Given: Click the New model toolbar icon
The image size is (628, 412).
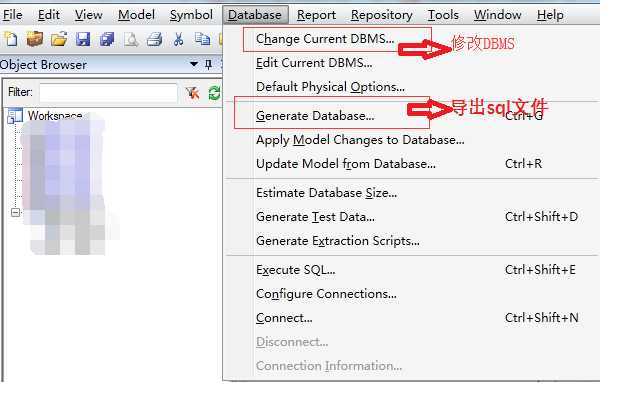Looking at the screenshot, I should [11, 39].
